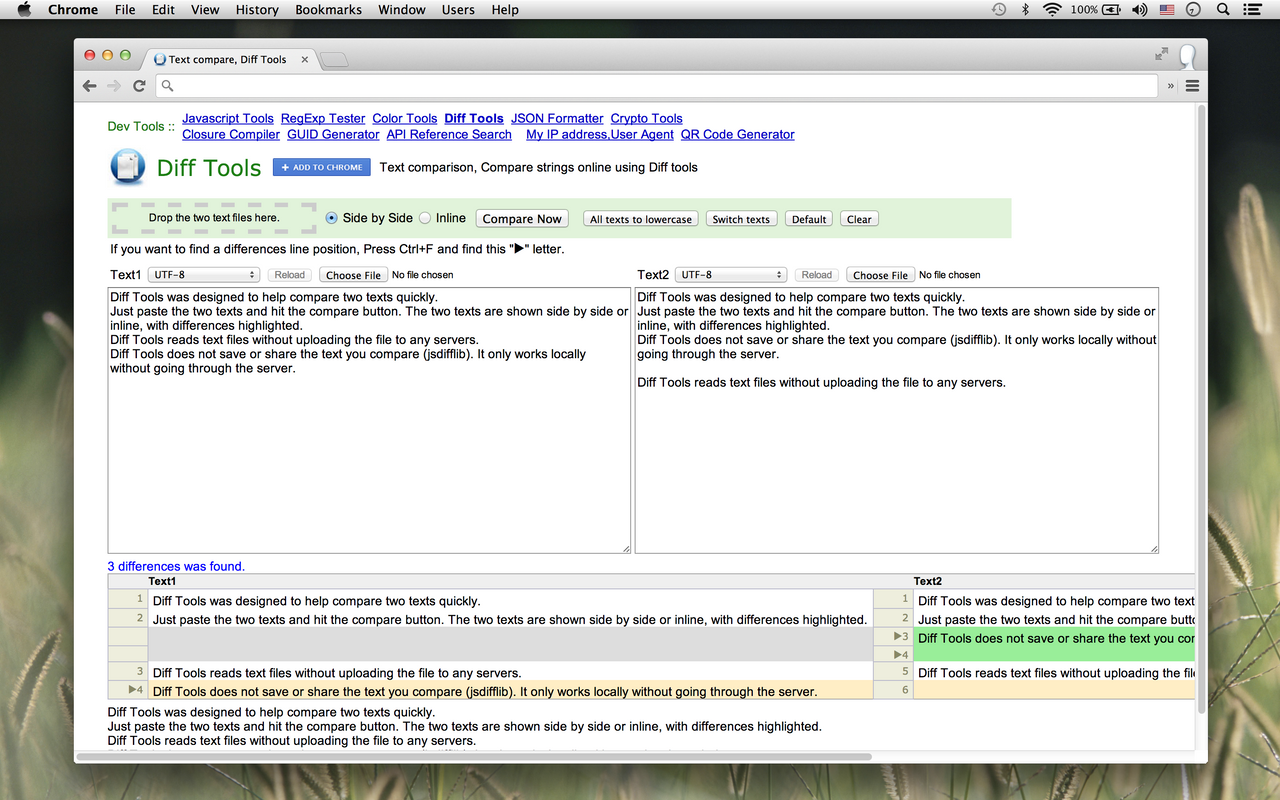Open Text1 UTF-8 encoding dropdown
1280x800 pixels.
pos(204,275)
